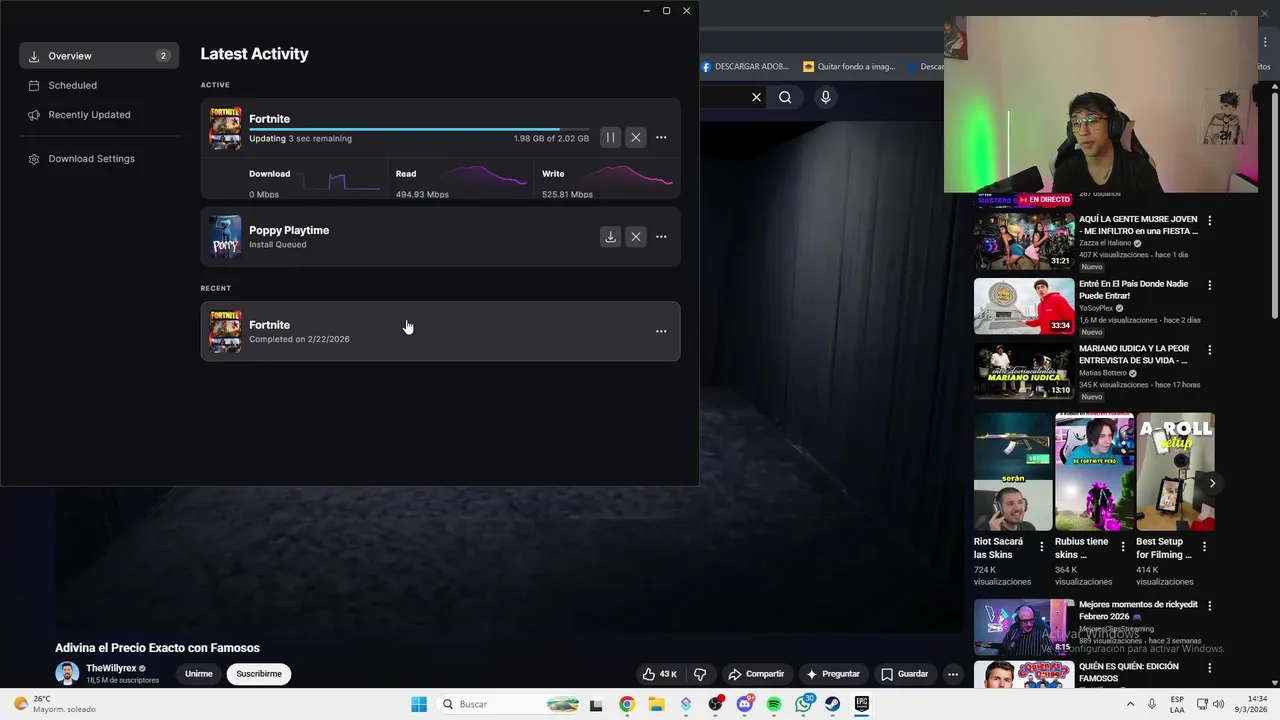Like the video with the 43 K button

click(x=660, y=674)
